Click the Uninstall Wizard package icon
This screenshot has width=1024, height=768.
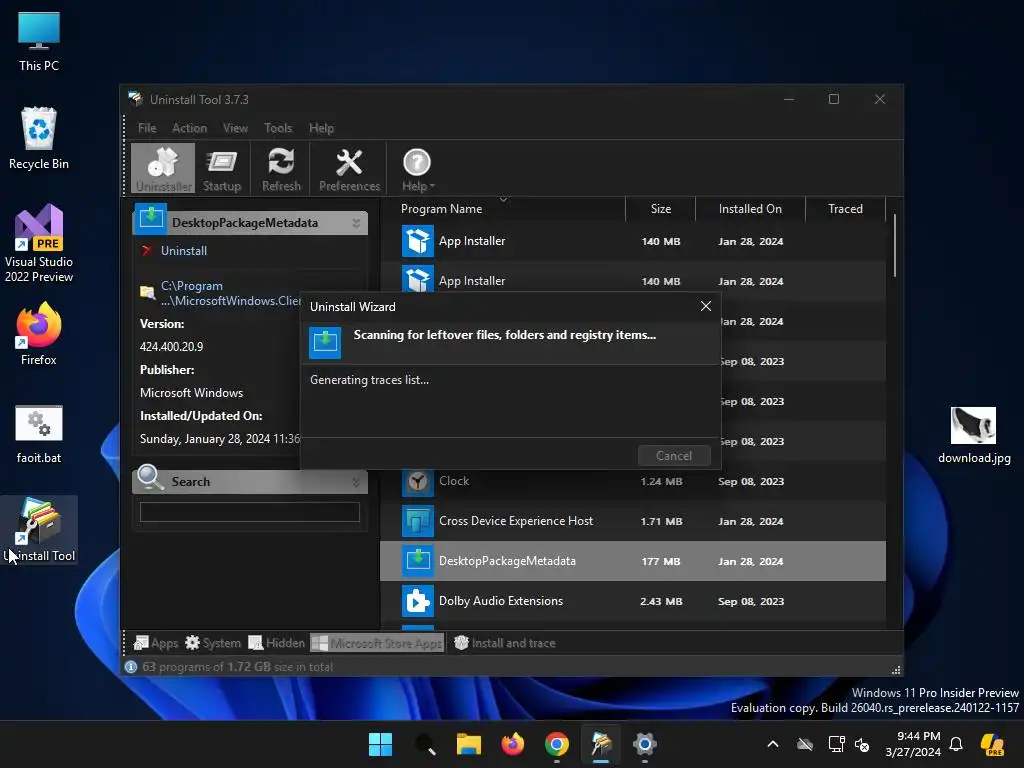coord(325,343)
